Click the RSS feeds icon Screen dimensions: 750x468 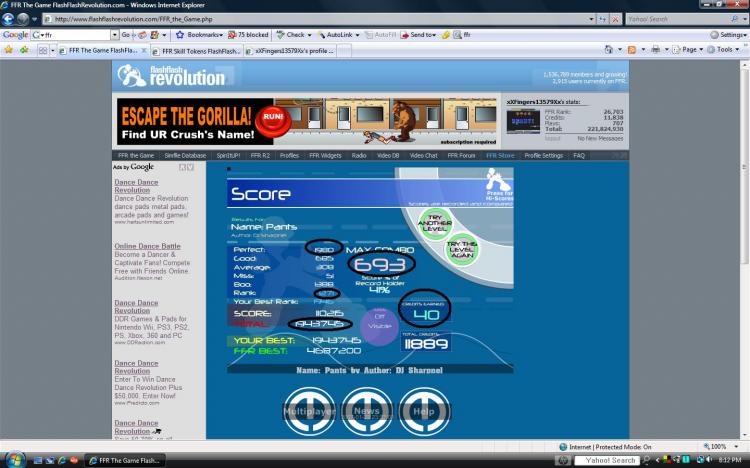pyautogui.click(x=632, y=50)
